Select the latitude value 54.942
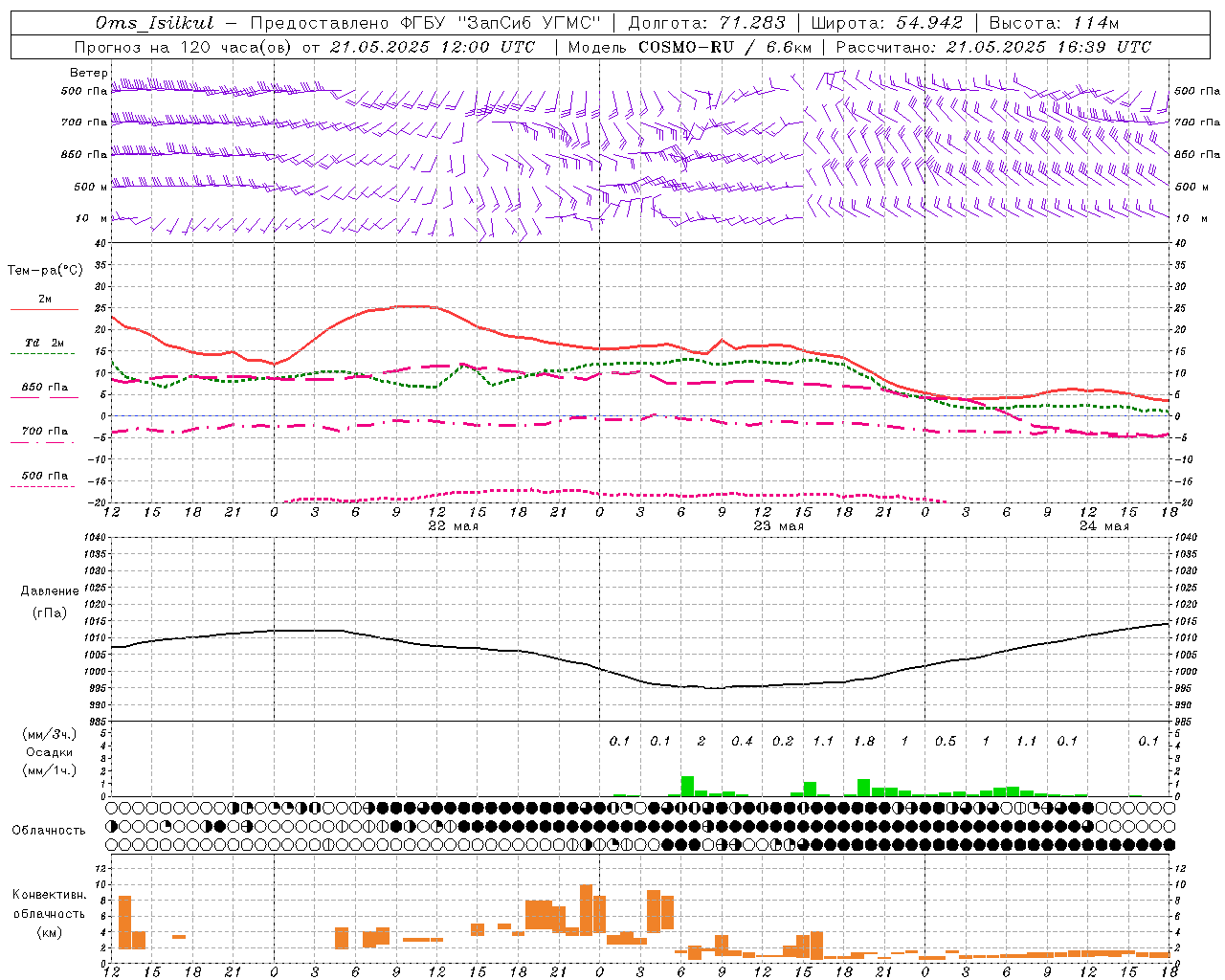 click(929, 23)
